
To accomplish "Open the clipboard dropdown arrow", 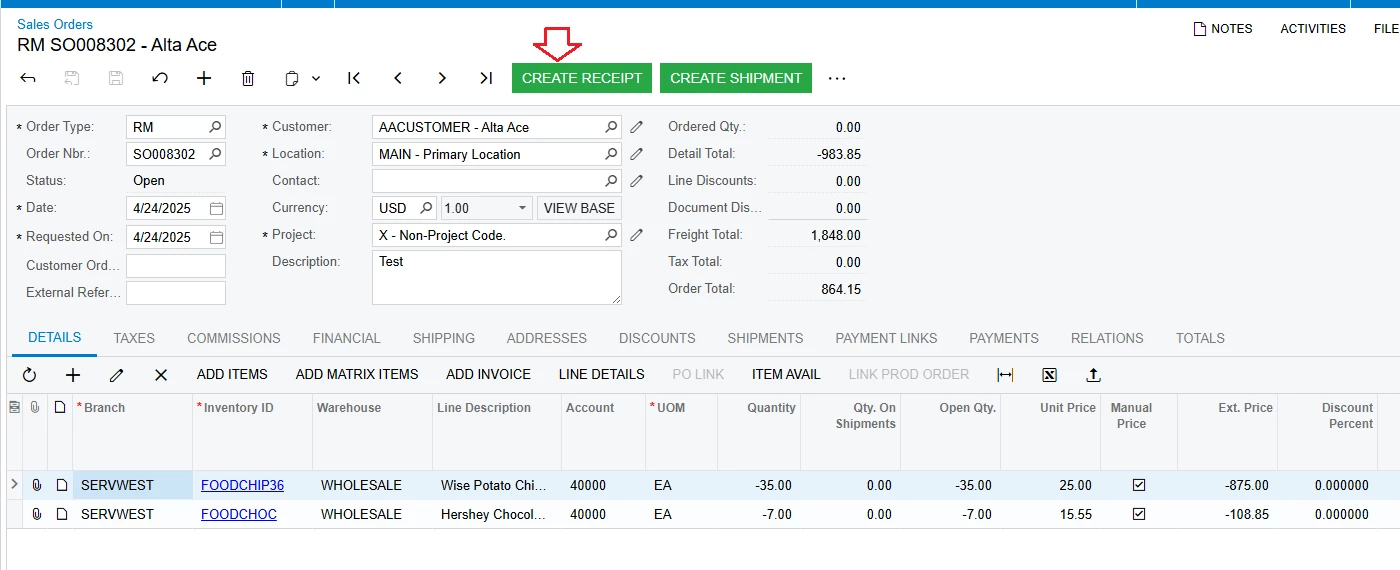I will coord(316,78).
